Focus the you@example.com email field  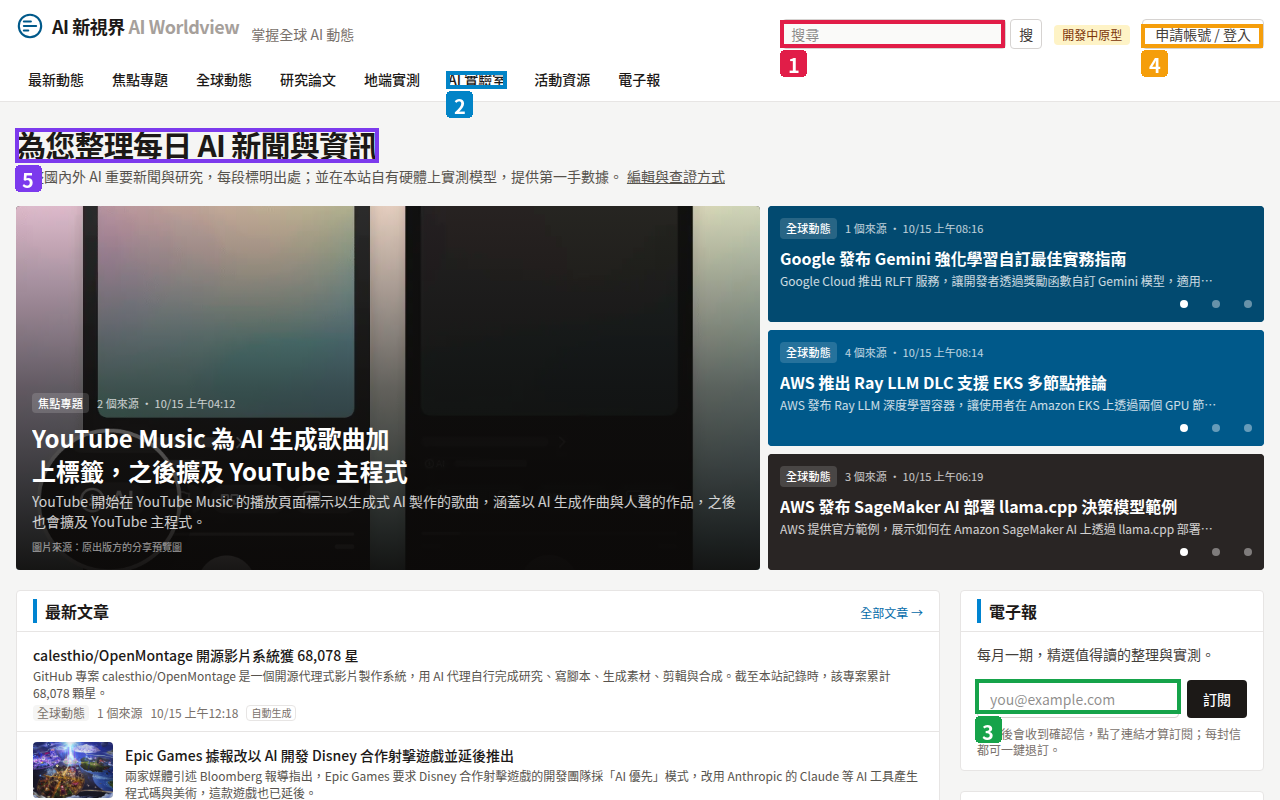pos(1078,699)
